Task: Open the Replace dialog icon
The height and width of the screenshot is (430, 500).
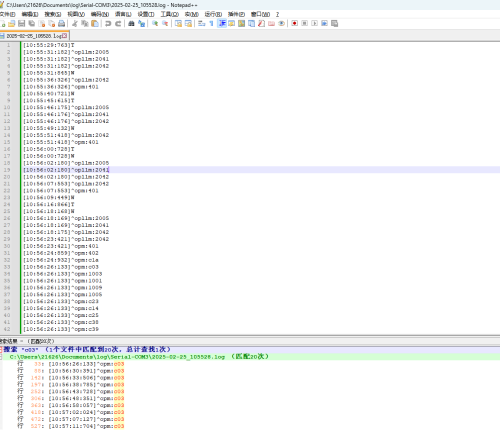Action: [x=141, y=23]
